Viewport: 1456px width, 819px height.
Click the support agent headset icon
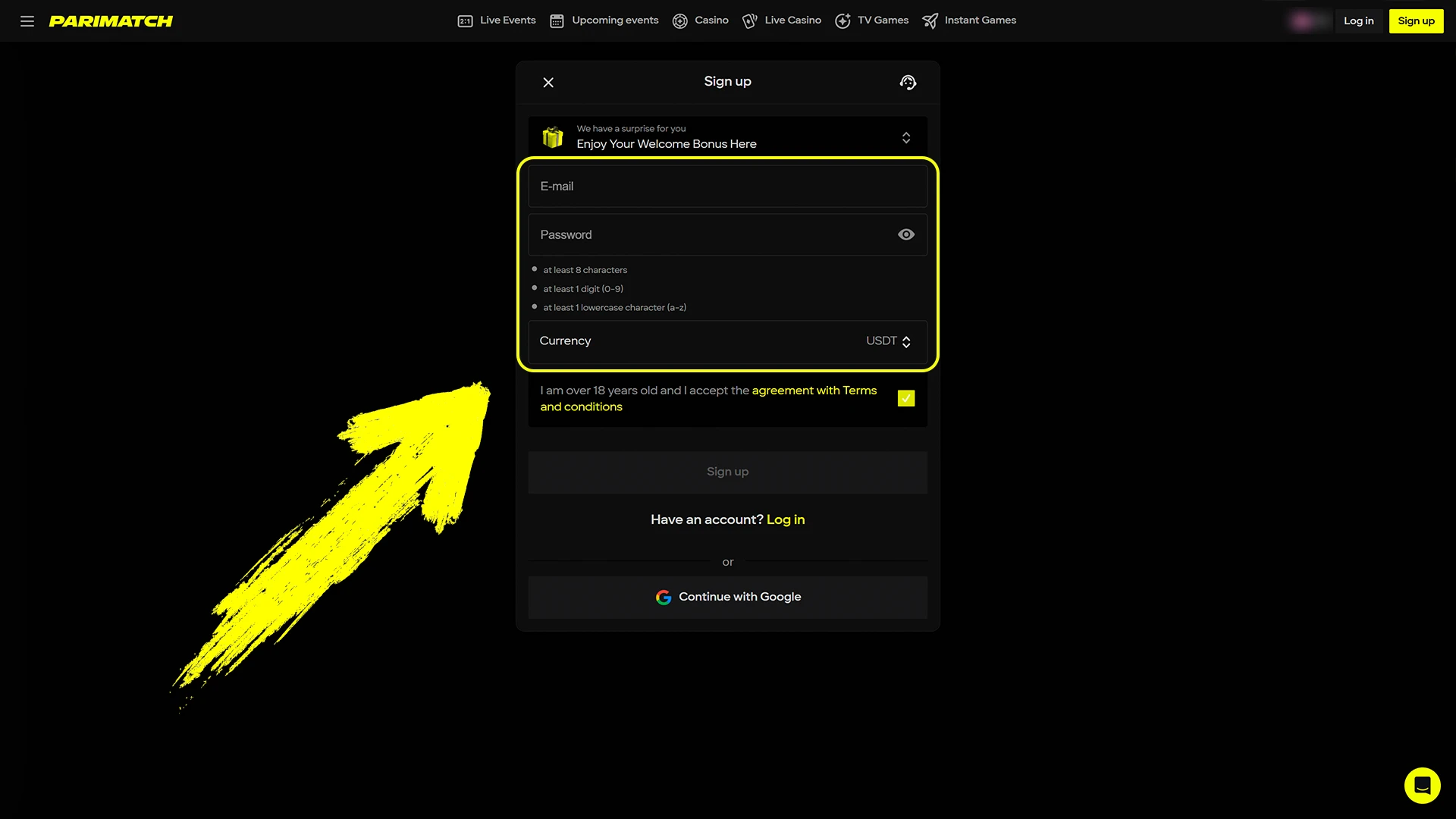pyautogui.click(x=908, y=82)
